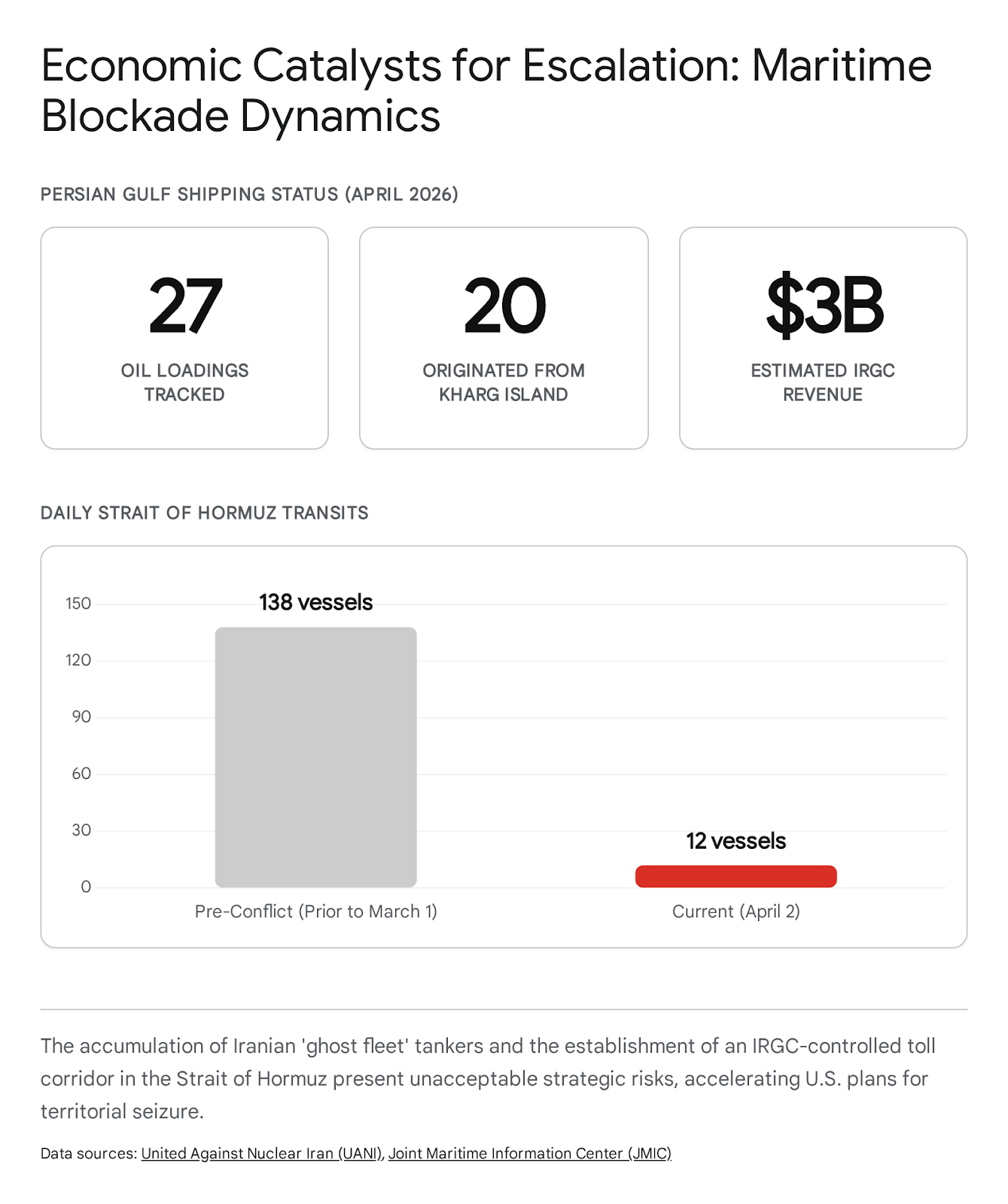Click the "Pre-Conflict (Prior to March 1)" axis label
This screenshot has height=1204, width=1008.
(x=315, y=912)
